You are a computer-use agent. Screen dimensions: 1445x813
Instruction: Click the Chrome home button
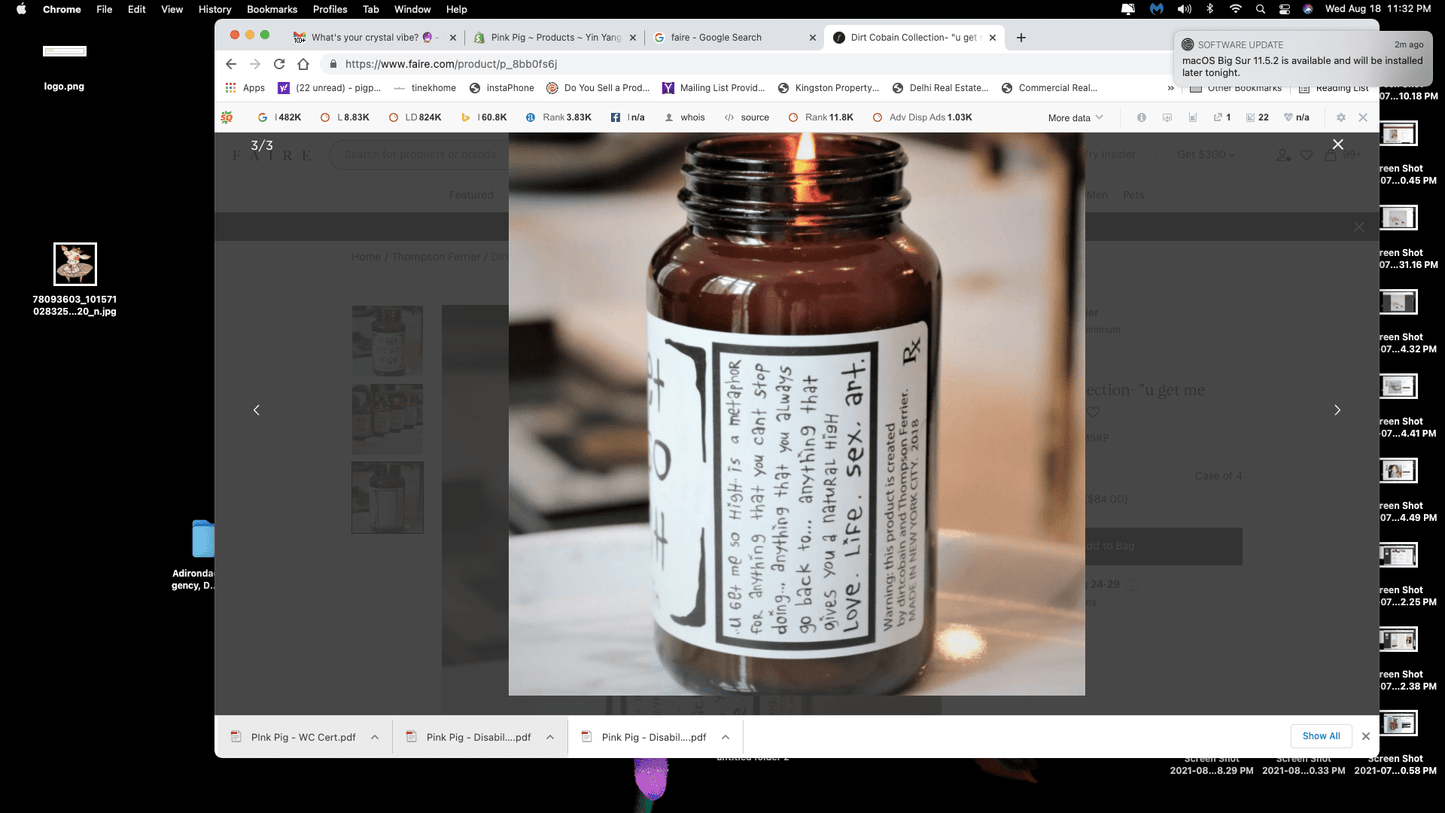(303, 64)
